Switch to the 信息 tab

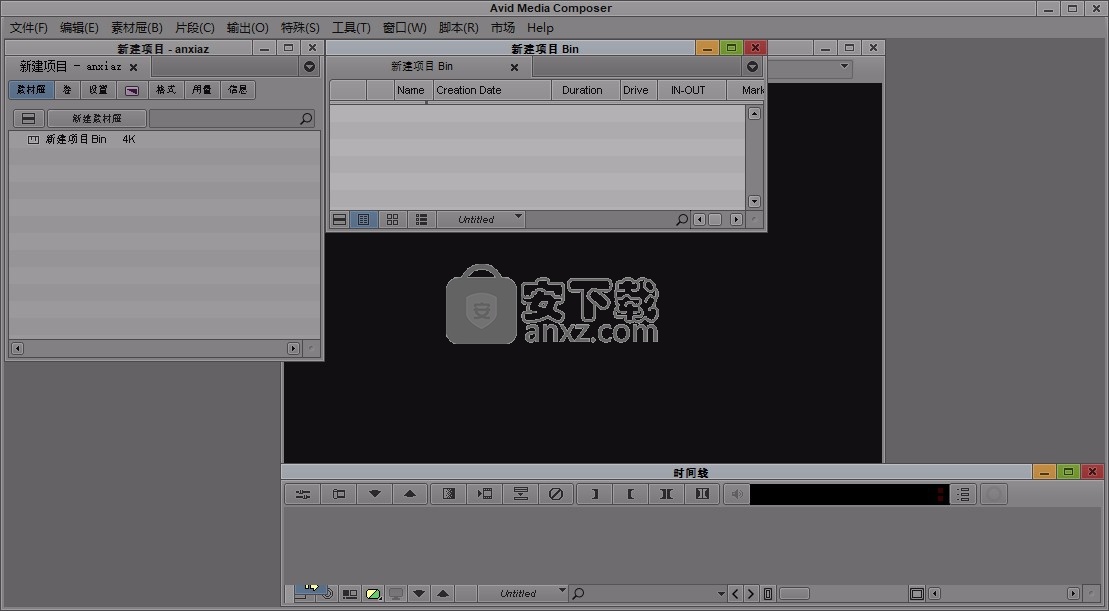pos(238,91)
